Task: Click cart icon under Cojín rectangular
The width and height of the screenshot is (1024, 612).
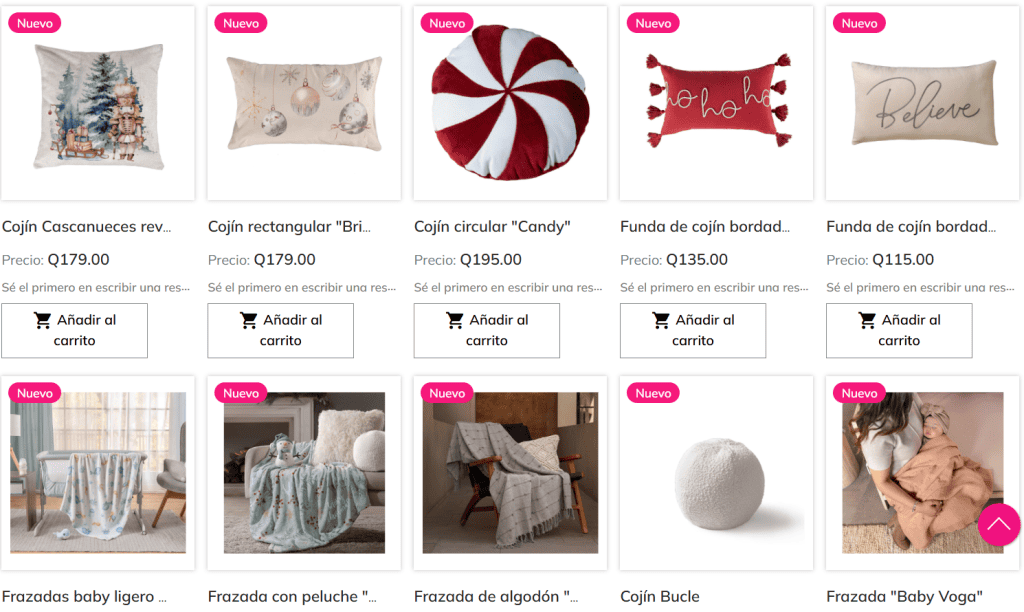Action: (249, 320)
